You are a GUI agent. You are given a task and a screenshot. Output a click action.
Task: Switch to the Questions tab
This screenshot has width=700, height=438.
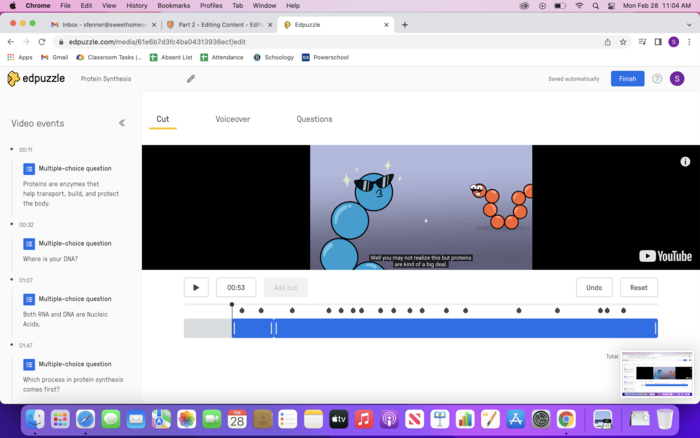[314, 119]
